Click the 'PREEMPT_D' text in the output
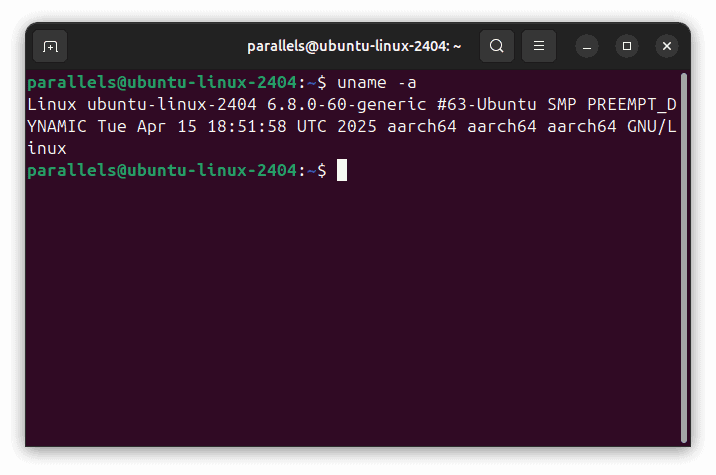716x475 pixels. coord(632,104)
